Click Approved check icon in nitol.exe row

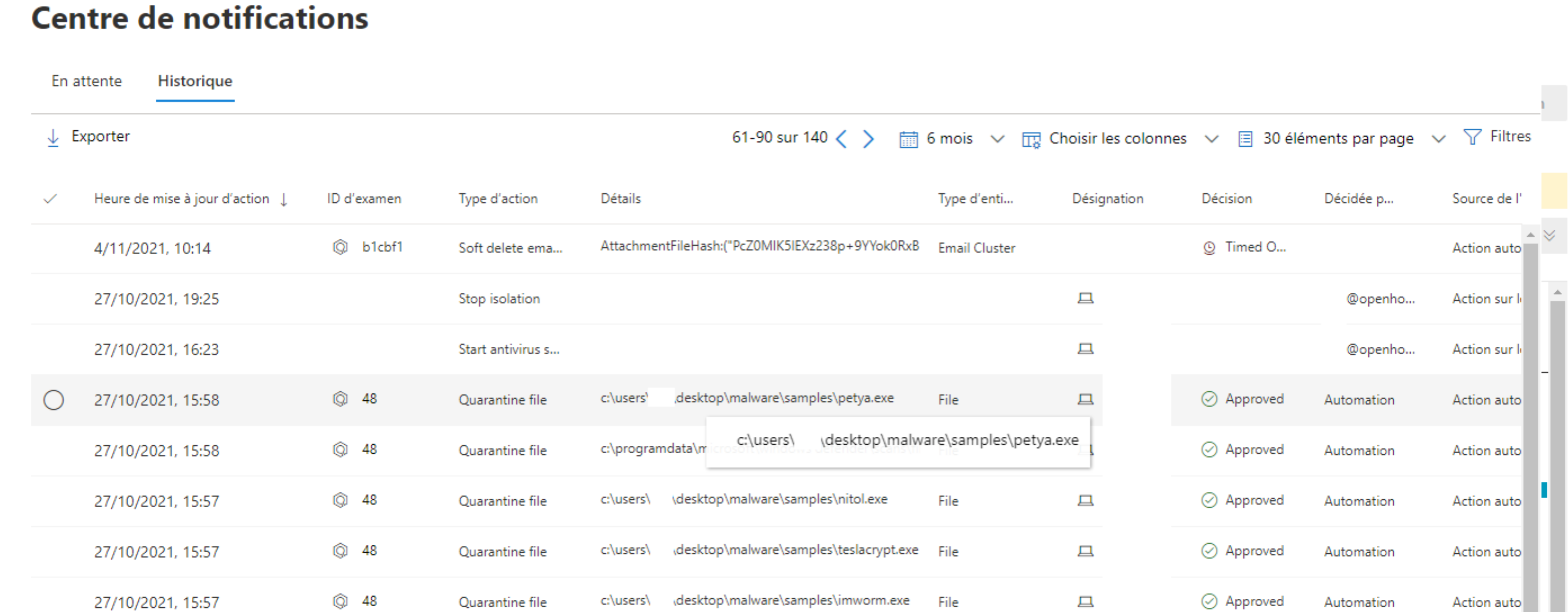[x=1209, y=499]
